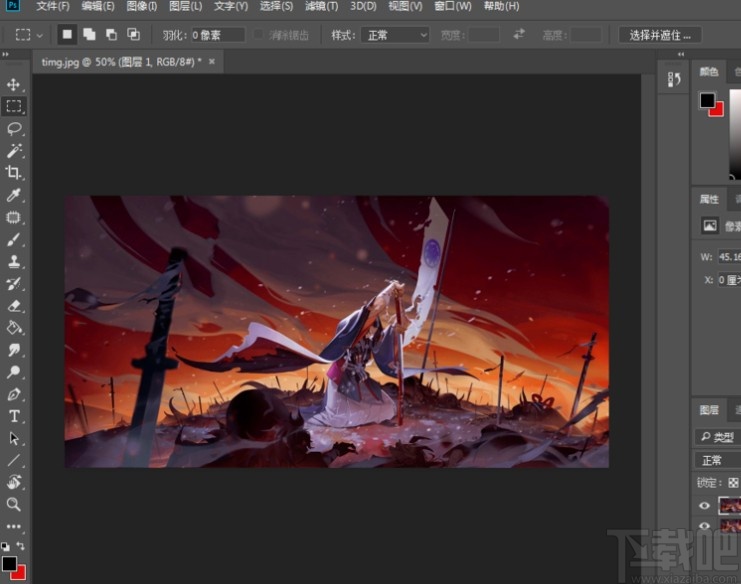The height and width of the screenshot is (584, 741).
Task: Open the View menu
Action: click(405, 7)
